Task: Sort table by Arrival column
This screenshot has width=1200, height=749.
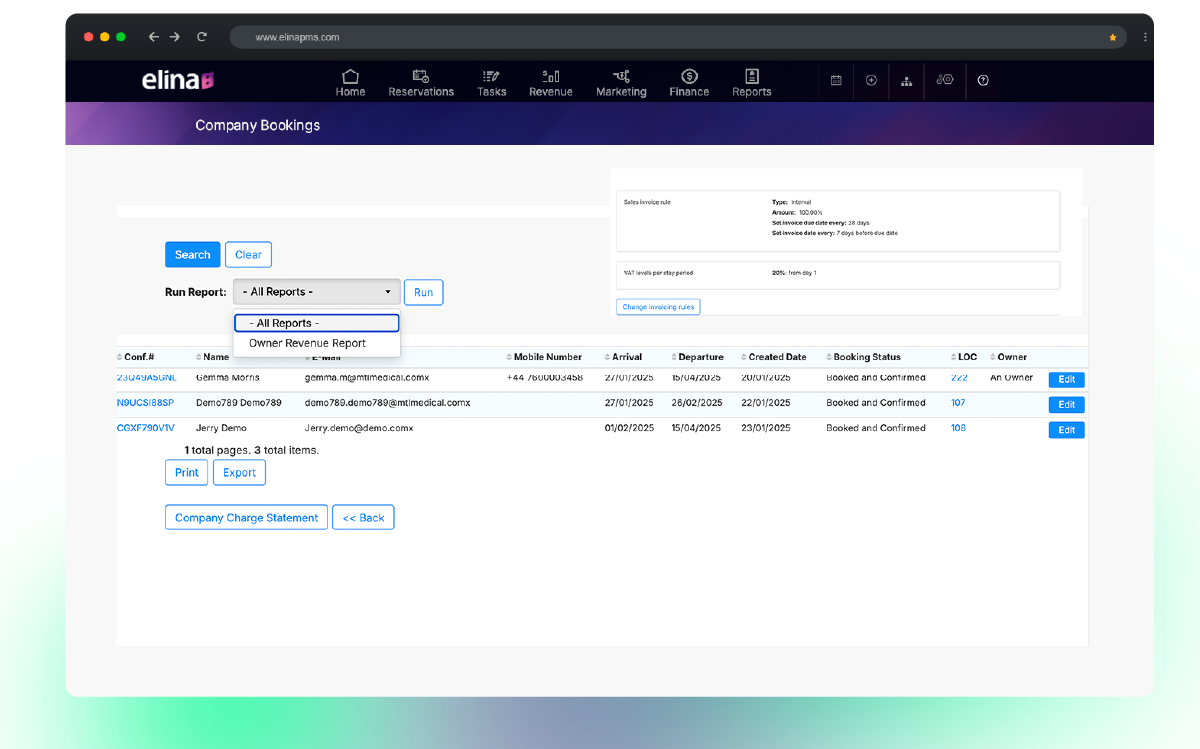Action: click(627, 357)
